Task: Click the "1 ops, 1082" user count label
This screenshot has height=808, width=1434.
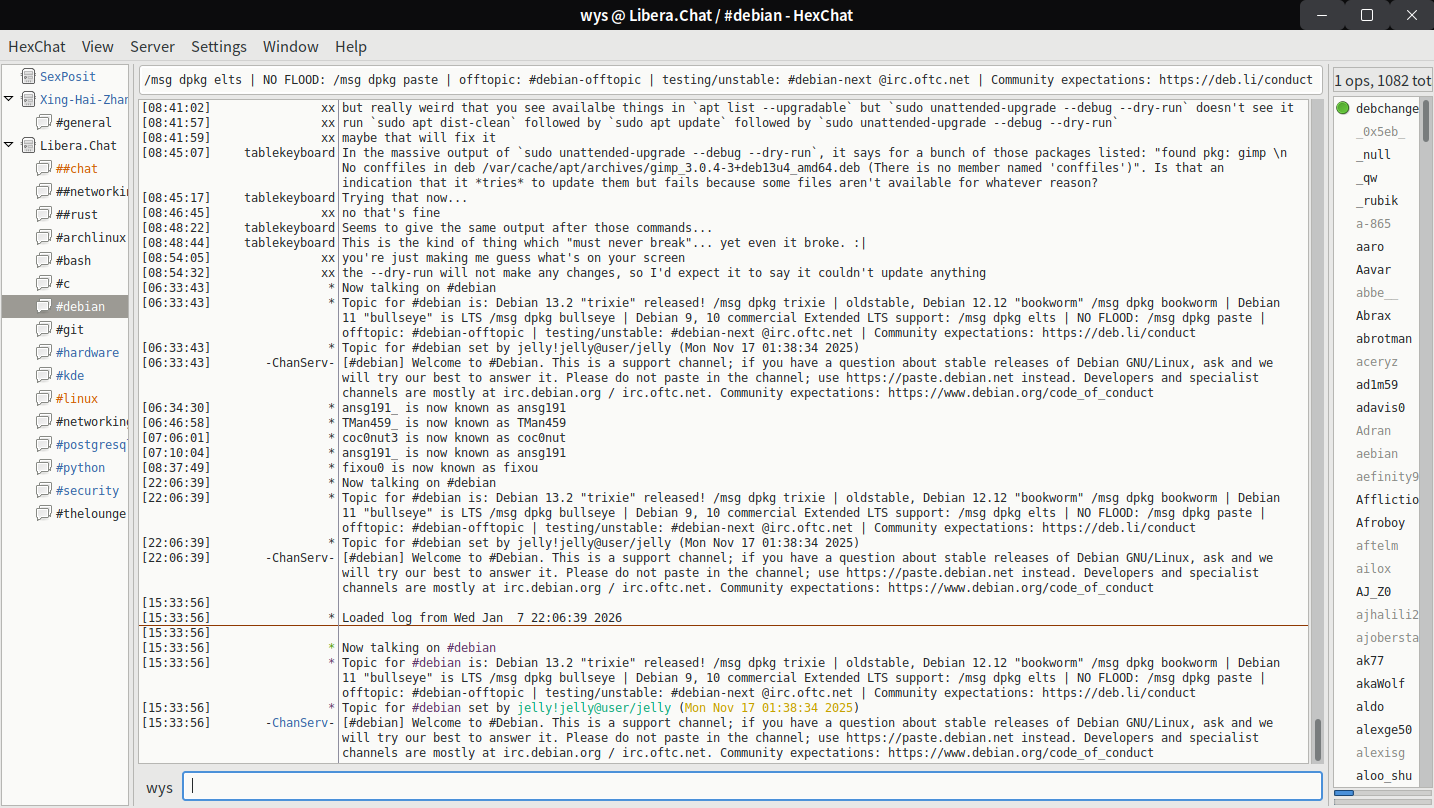Action: pos(1382,80)
